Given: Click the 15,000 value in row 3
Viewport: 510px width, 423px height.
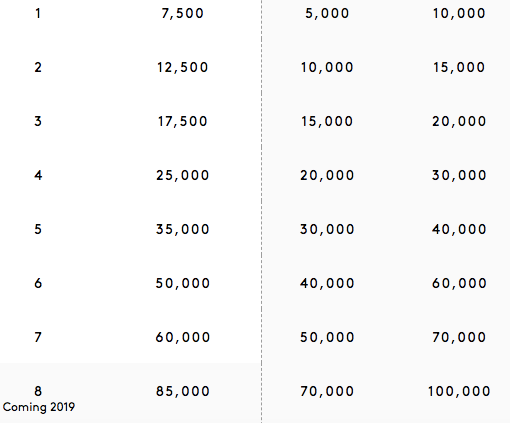Looking at the screenshot, I should click(x=327, y=122).
